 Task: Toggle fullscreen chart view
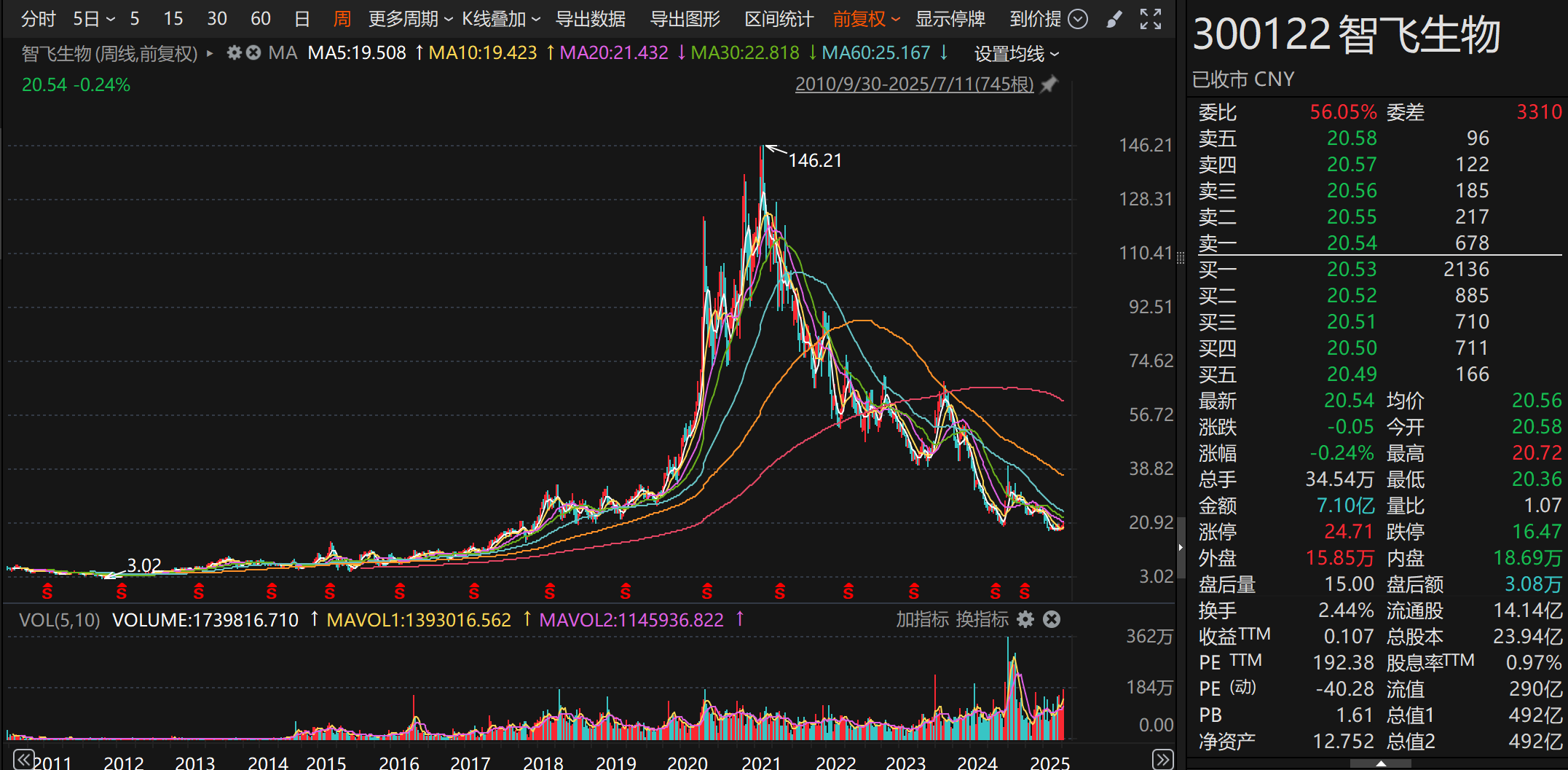tap(1151, 20)
